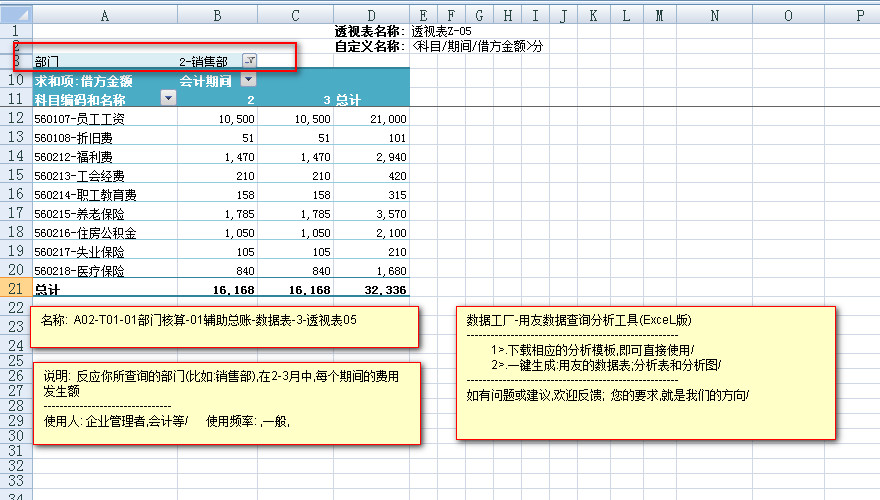Select the row 21 header
This screenshot has height=500, width=880.
(x=15, y=289)
